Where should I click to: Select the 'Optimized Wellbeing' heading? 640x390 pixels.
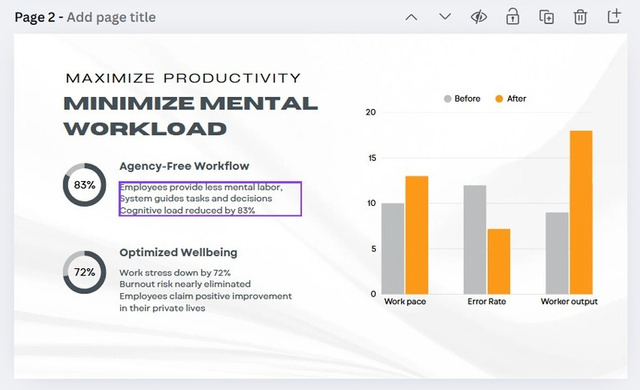(x=178, y=253)
